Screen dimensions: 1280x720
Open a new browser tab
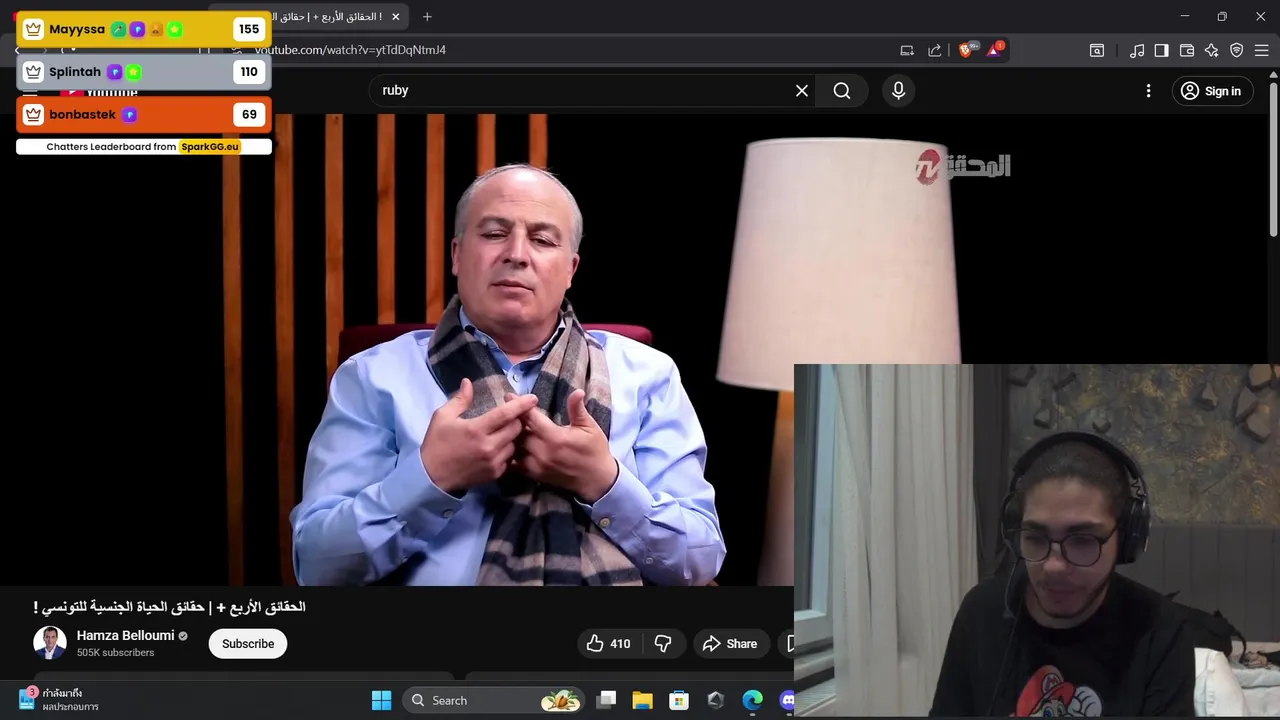(x=427, y=17)
